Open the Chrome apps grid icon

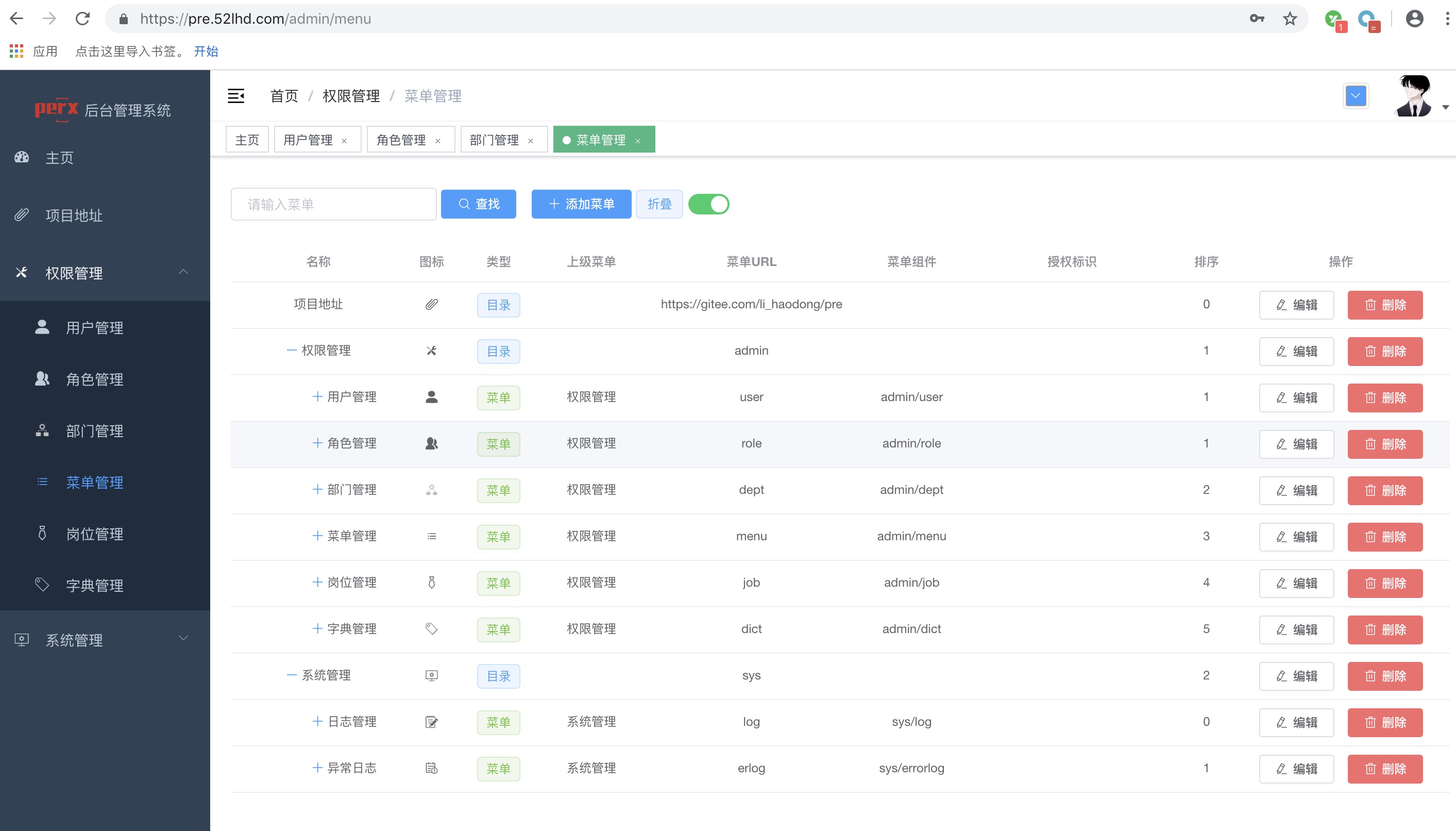click(x=16, y=52)
